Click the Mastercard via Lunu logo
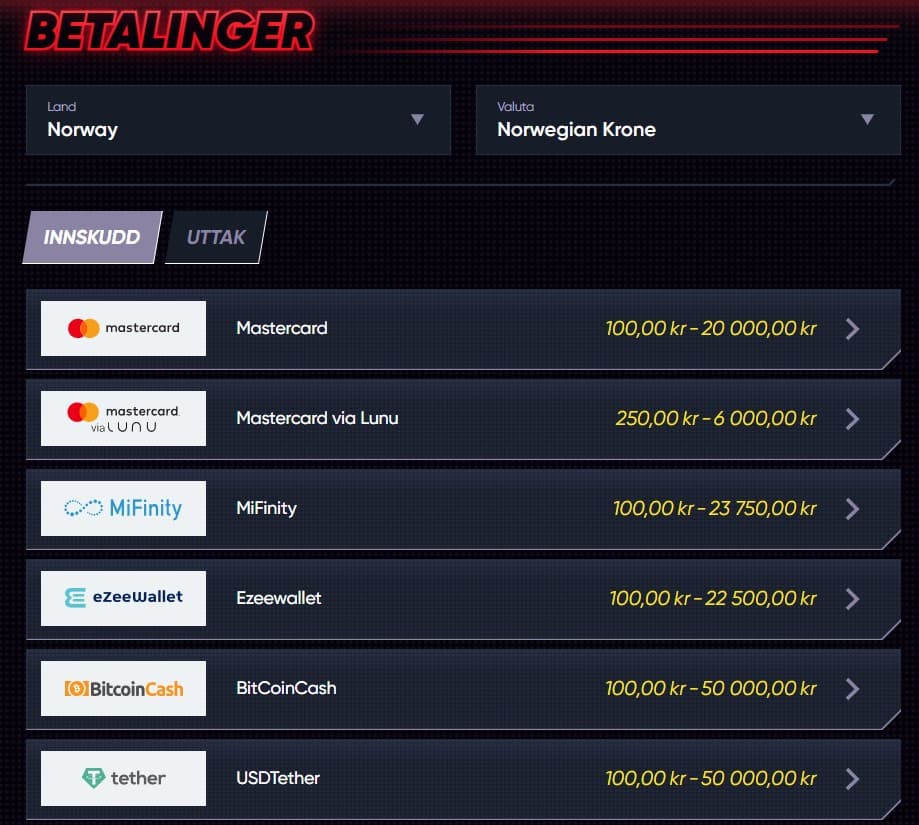Screen dimensions: 919x825 123,418
